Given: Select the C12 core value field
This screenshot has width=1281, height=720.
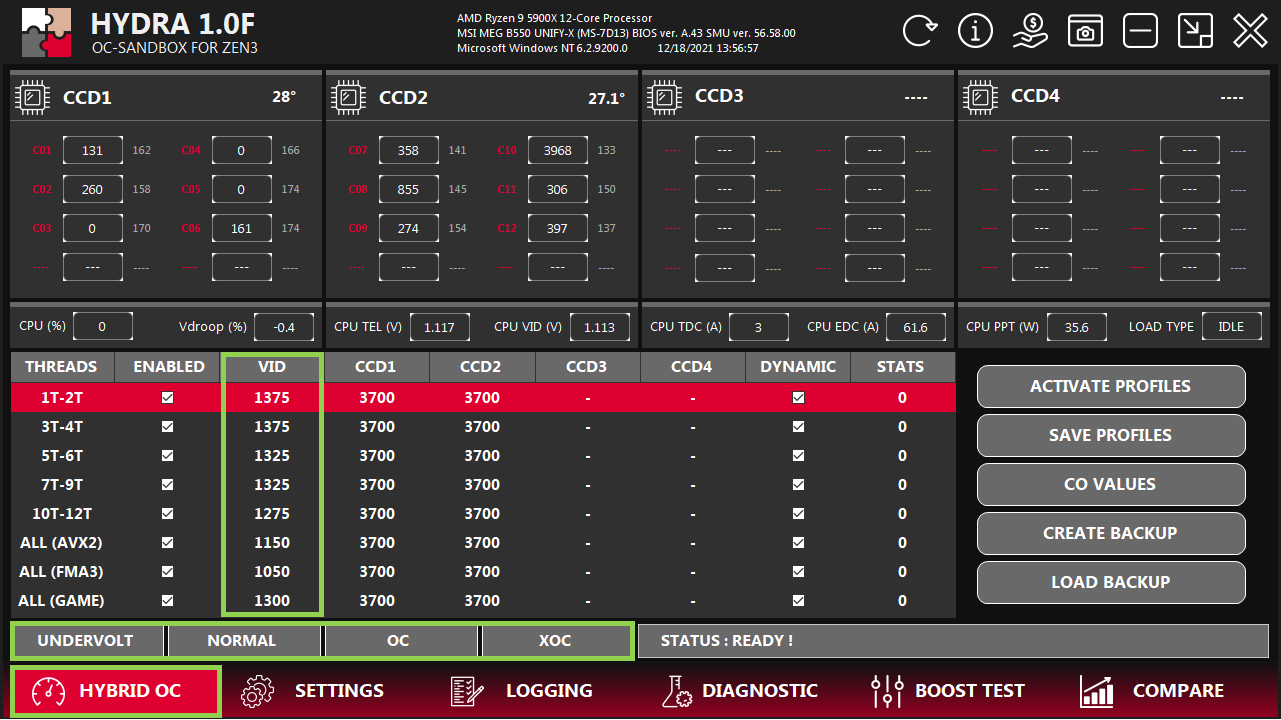Looking at the screenshot, I should [557, 229].
